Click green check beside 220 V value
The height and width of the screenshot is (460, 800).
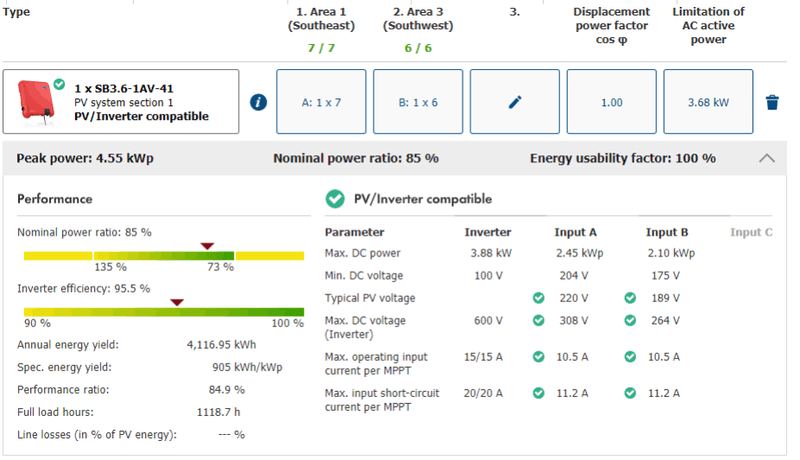coord(539,298)
